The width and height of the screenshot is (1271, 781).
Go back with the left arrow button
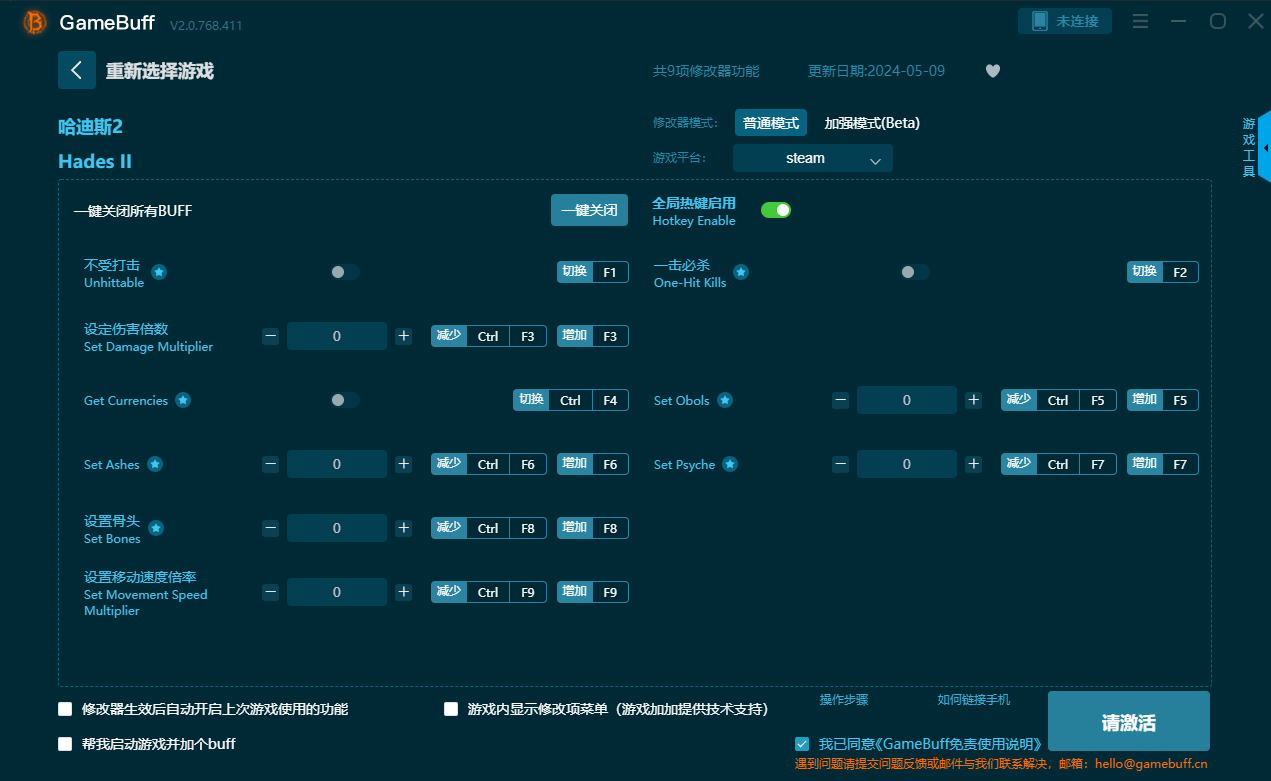(x=77, y=70)
